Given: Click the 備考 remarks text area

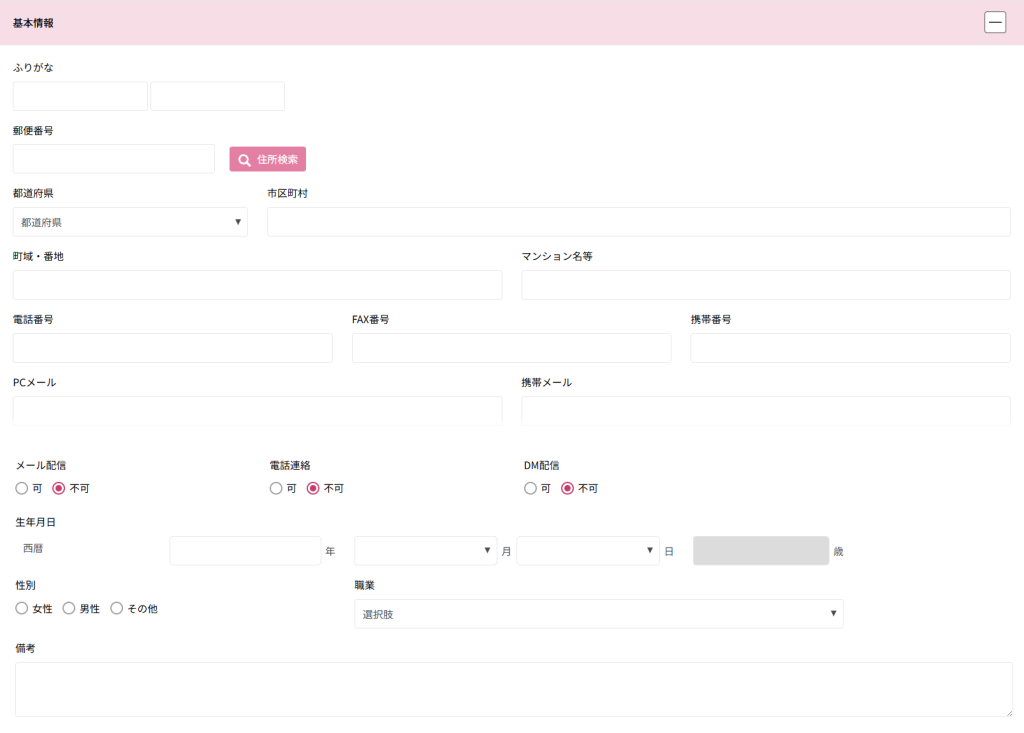Looking at the screenshot, I should point(513,689).
